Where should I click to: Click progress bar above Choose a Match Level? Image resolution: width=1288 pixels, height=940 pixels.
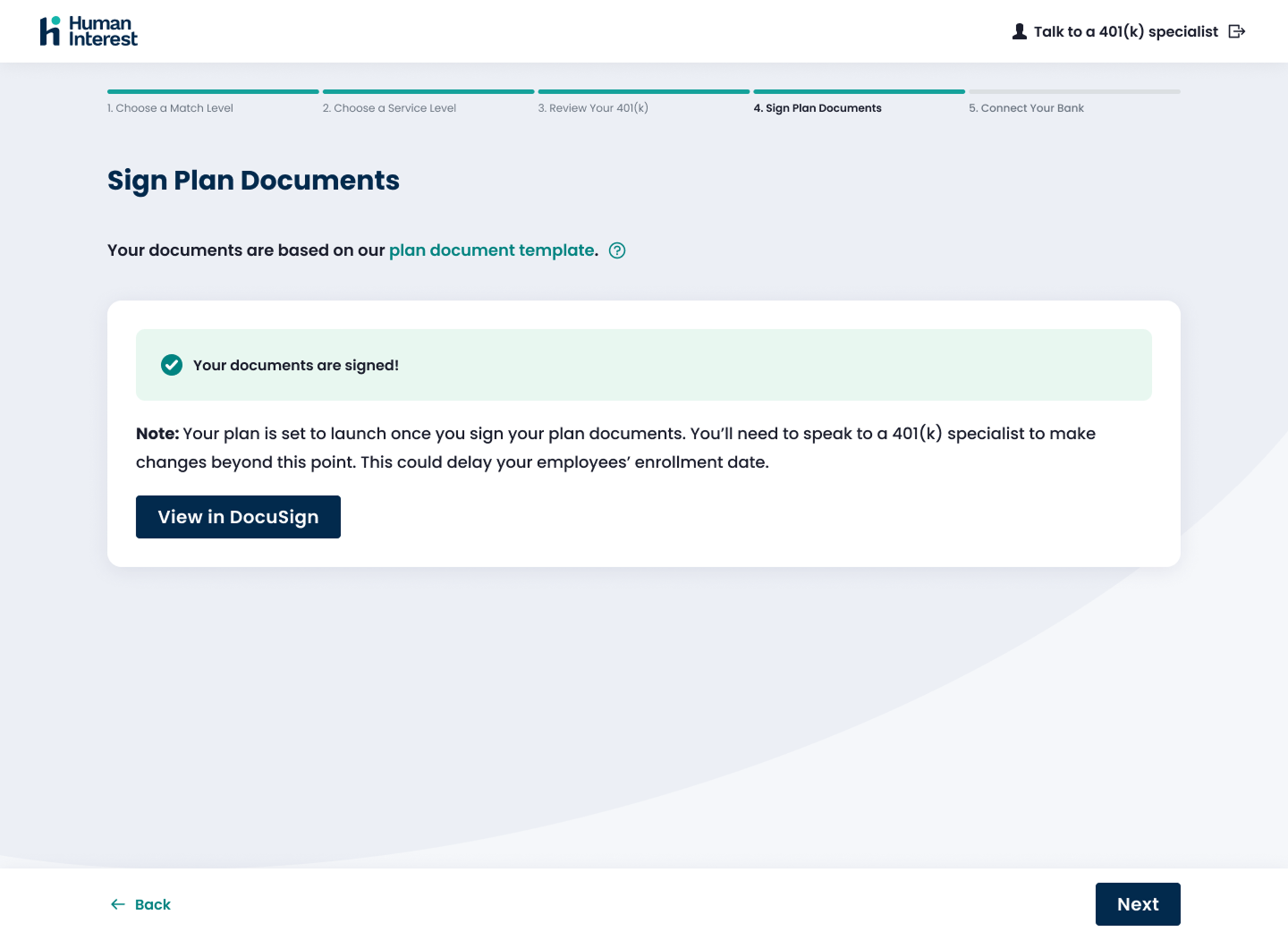pos(213,91)
